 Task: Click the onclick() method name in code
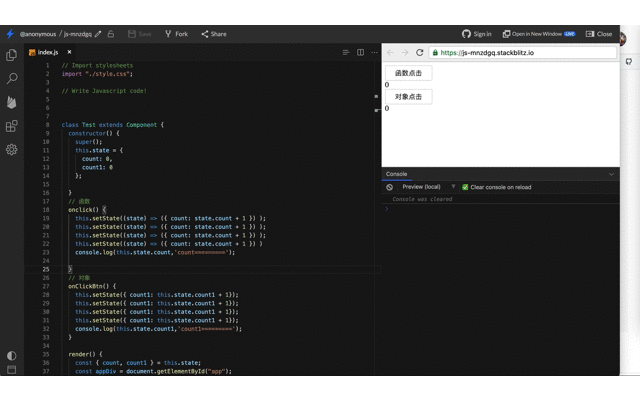coord(83,210)
